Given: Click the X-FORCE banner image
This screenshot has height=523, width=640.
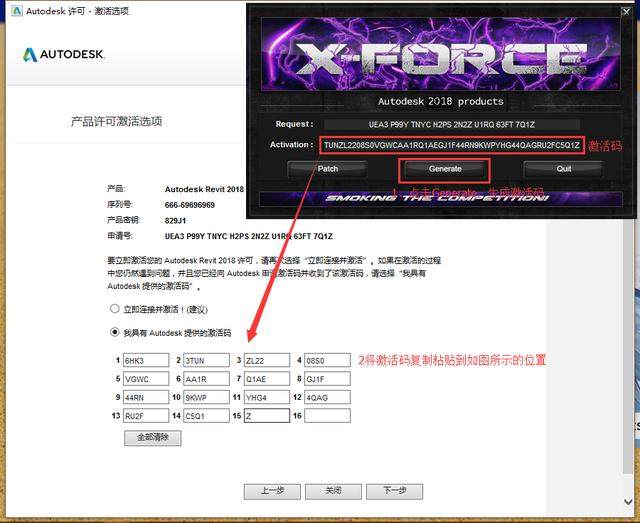Looking at the screenshot, I should click(x=440, y=54).
